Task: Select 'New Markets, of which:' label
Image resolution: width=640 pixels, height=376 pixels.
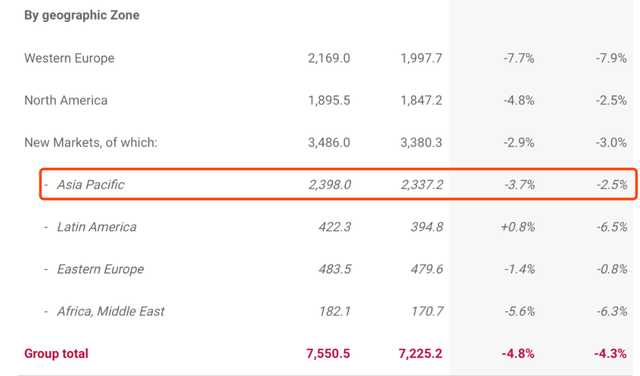Action: 91,142
